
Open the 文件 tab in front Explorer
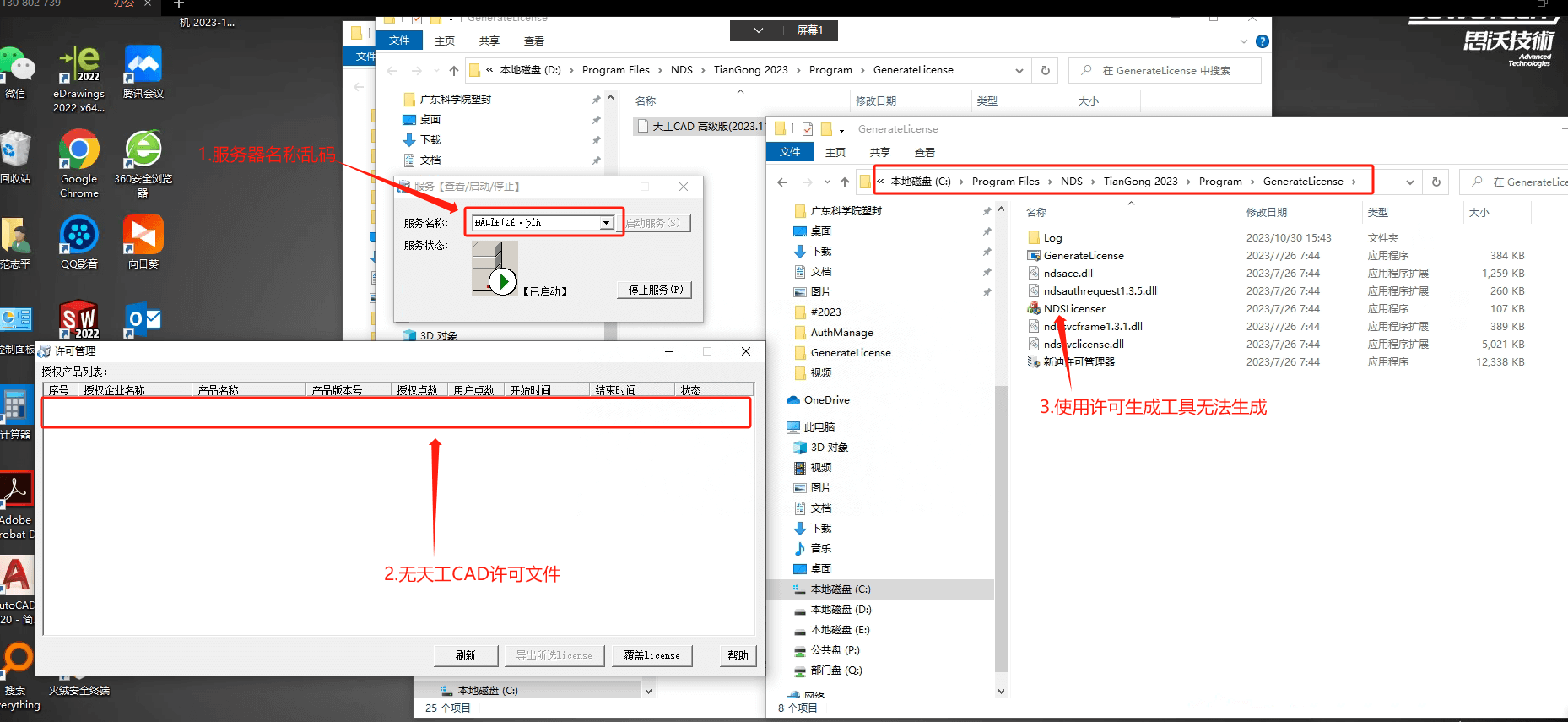pos(790,152)
